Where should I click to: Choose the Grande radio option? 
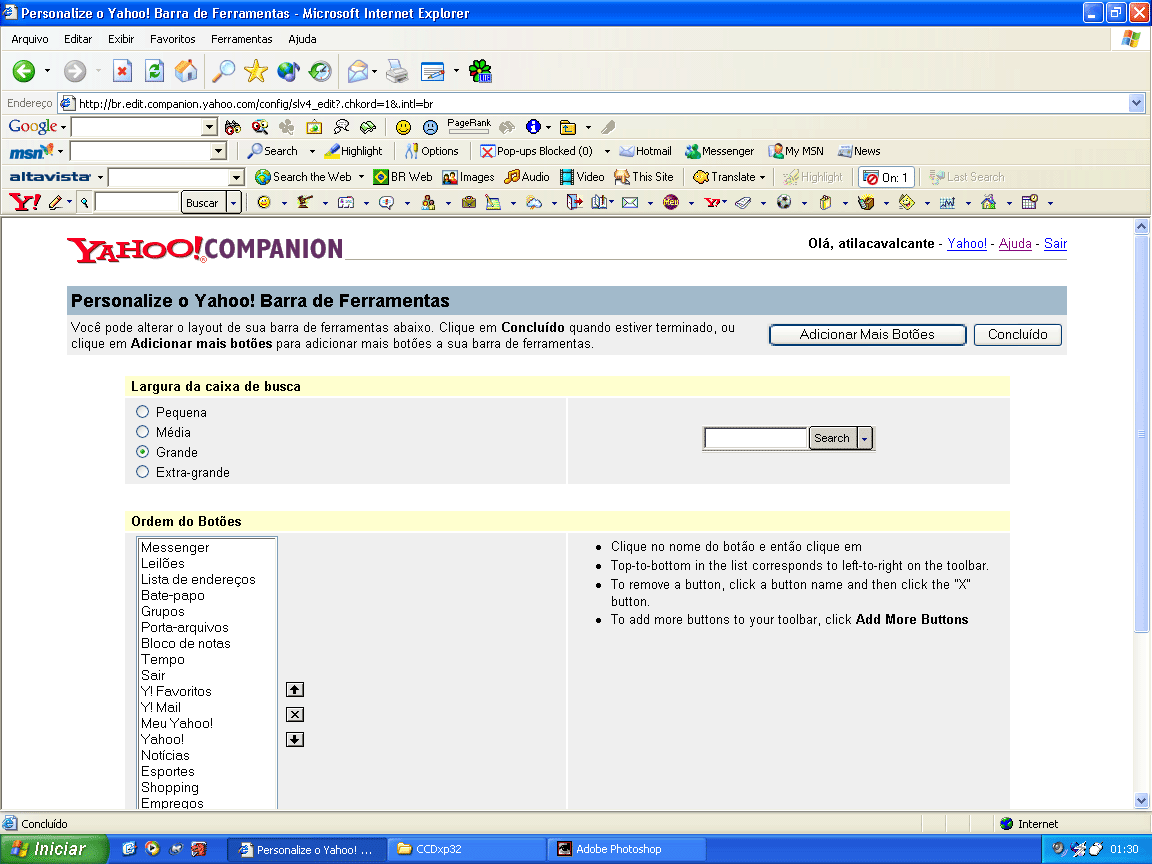click(143, 452)
